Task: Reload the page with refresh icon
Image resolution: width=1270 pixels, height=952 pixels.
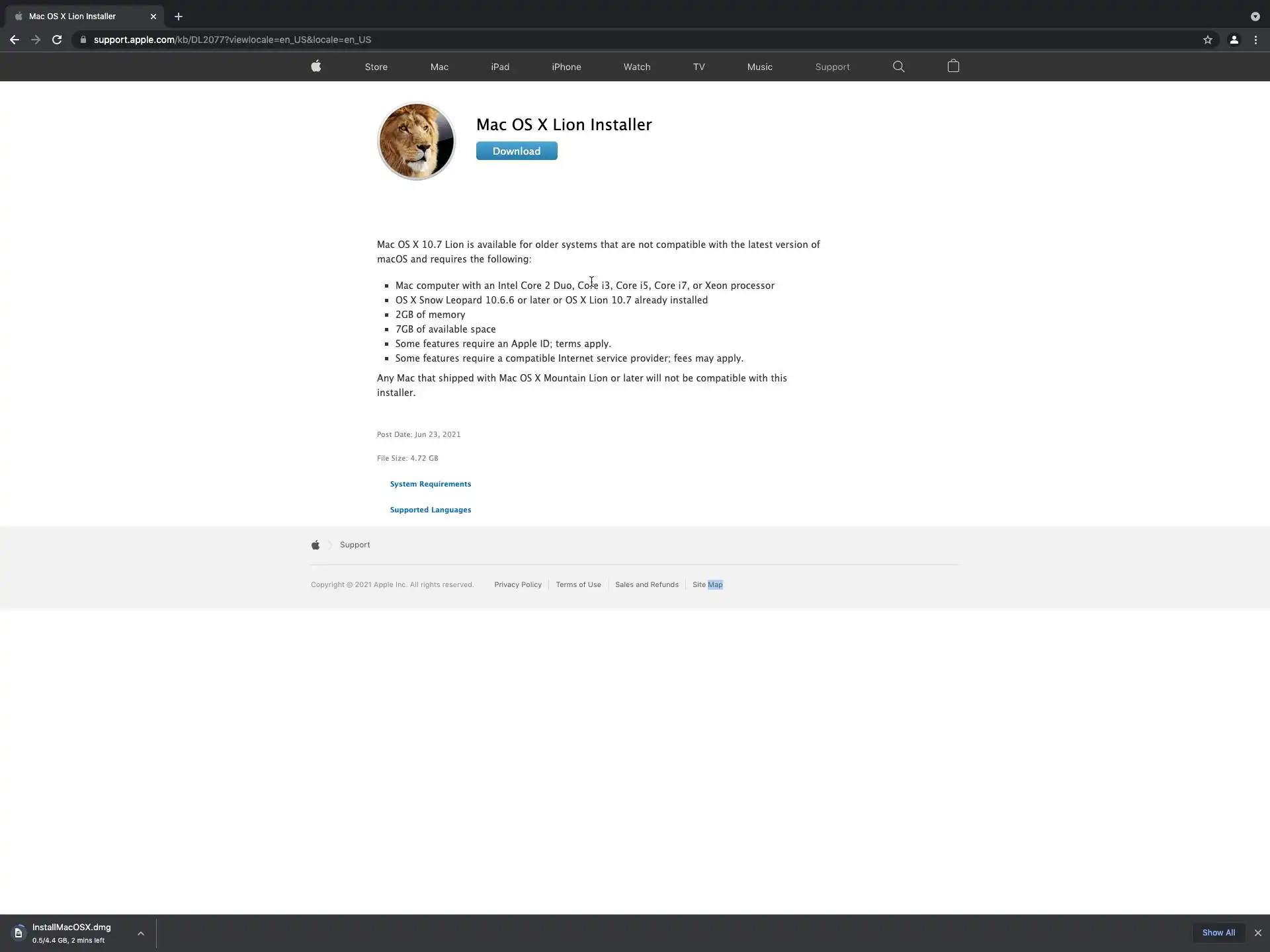Action: pyautogui.click(x=57, y=40)
